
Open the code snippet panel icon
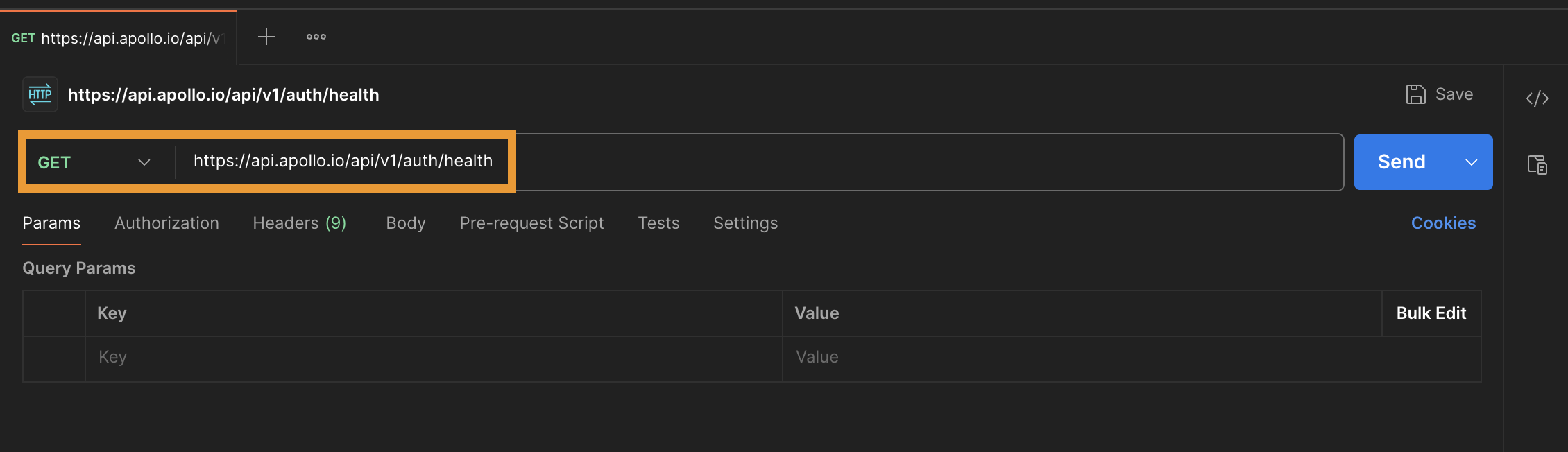coord(1537,98)
